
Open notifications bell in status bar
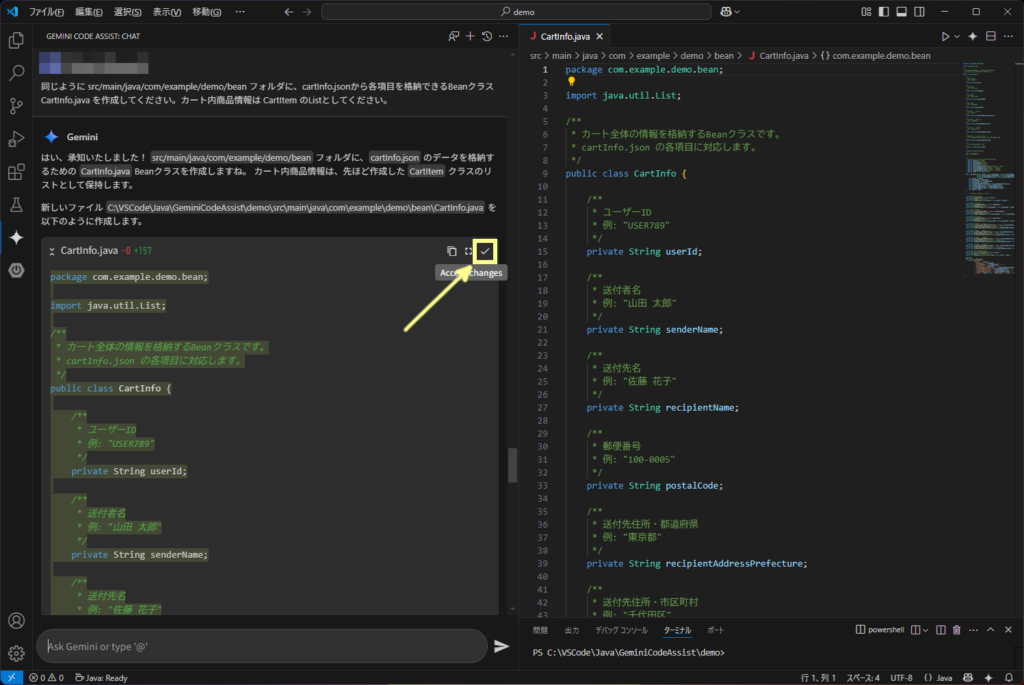coord(1009,678)
